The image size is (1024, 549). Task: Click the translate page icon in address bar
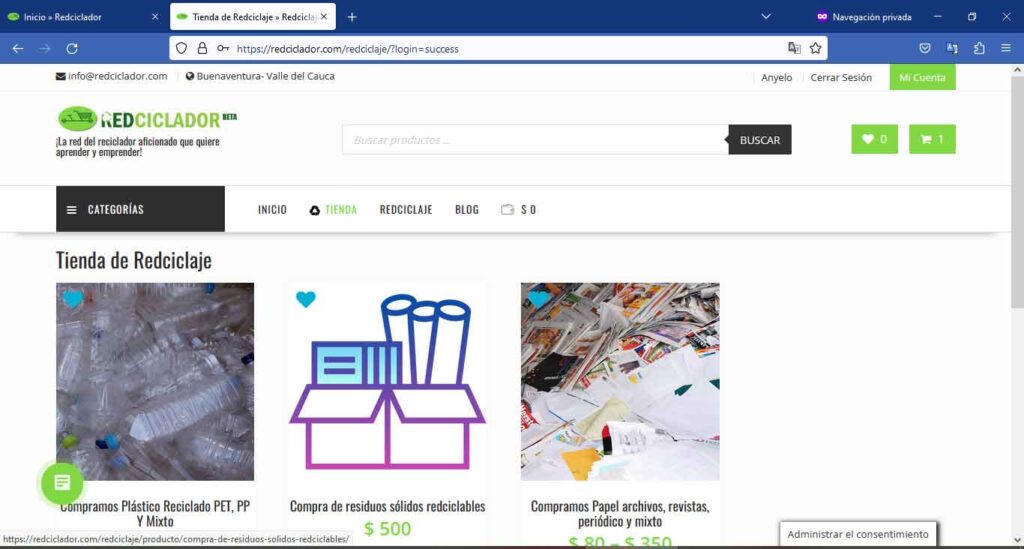coord(794,48)
